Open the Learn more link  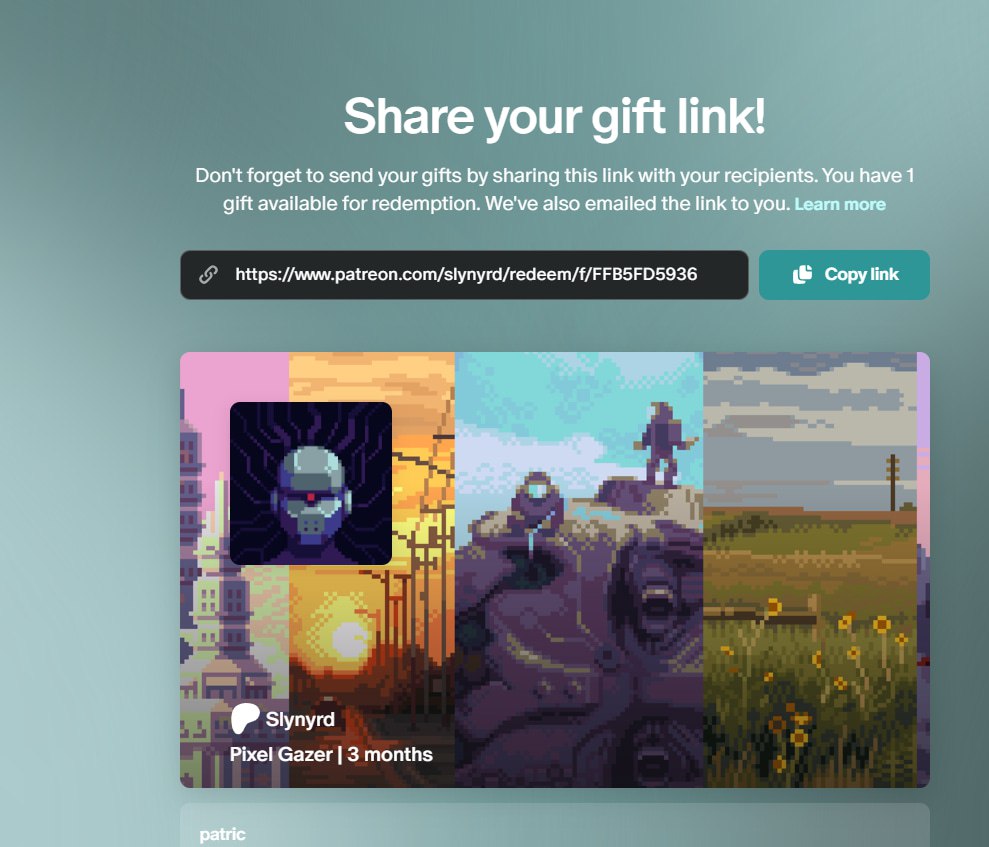tap(840, 204)
